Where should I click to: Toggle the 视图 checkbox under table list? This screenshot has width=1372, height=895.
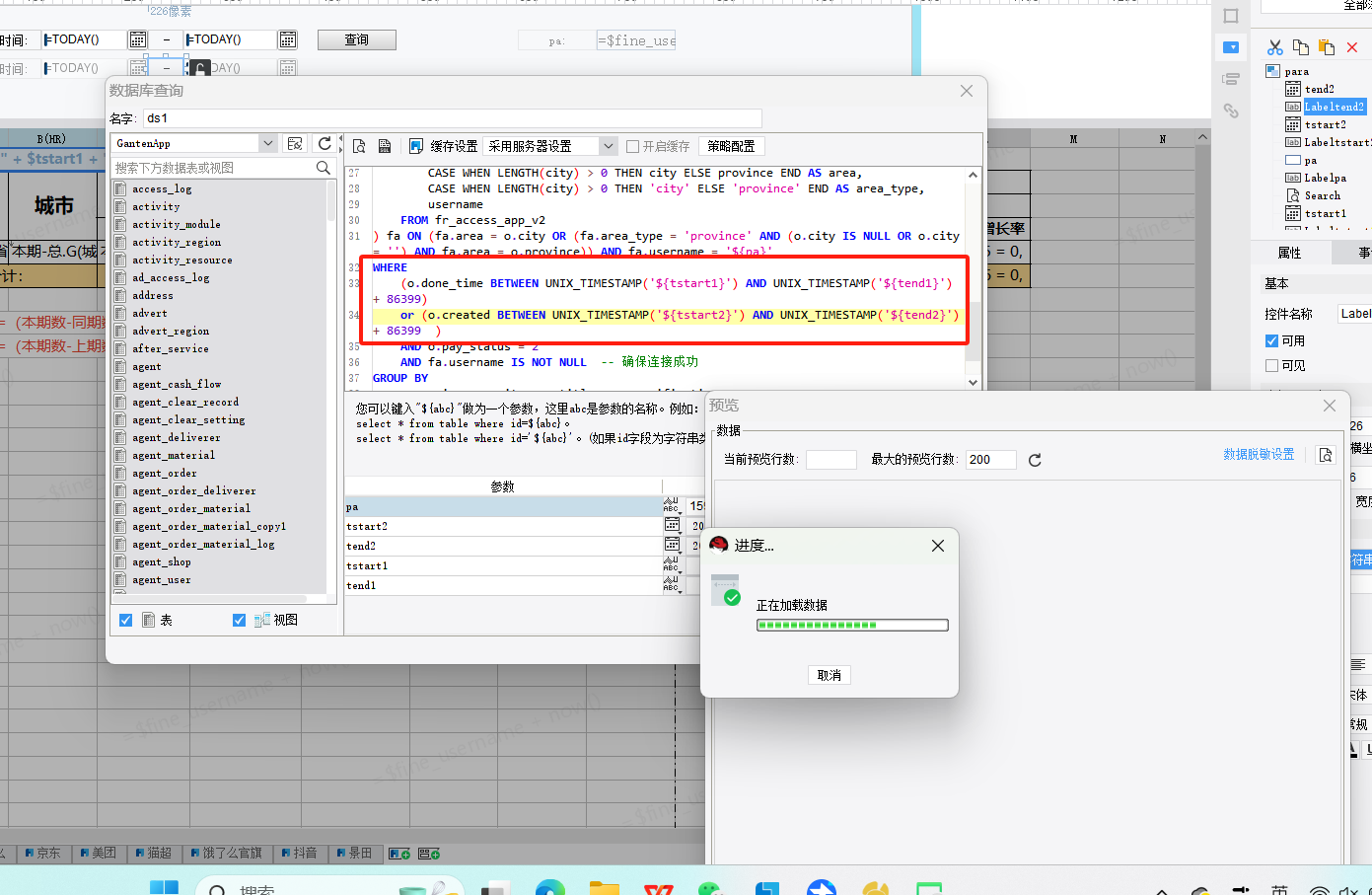(x=239, y=620)
